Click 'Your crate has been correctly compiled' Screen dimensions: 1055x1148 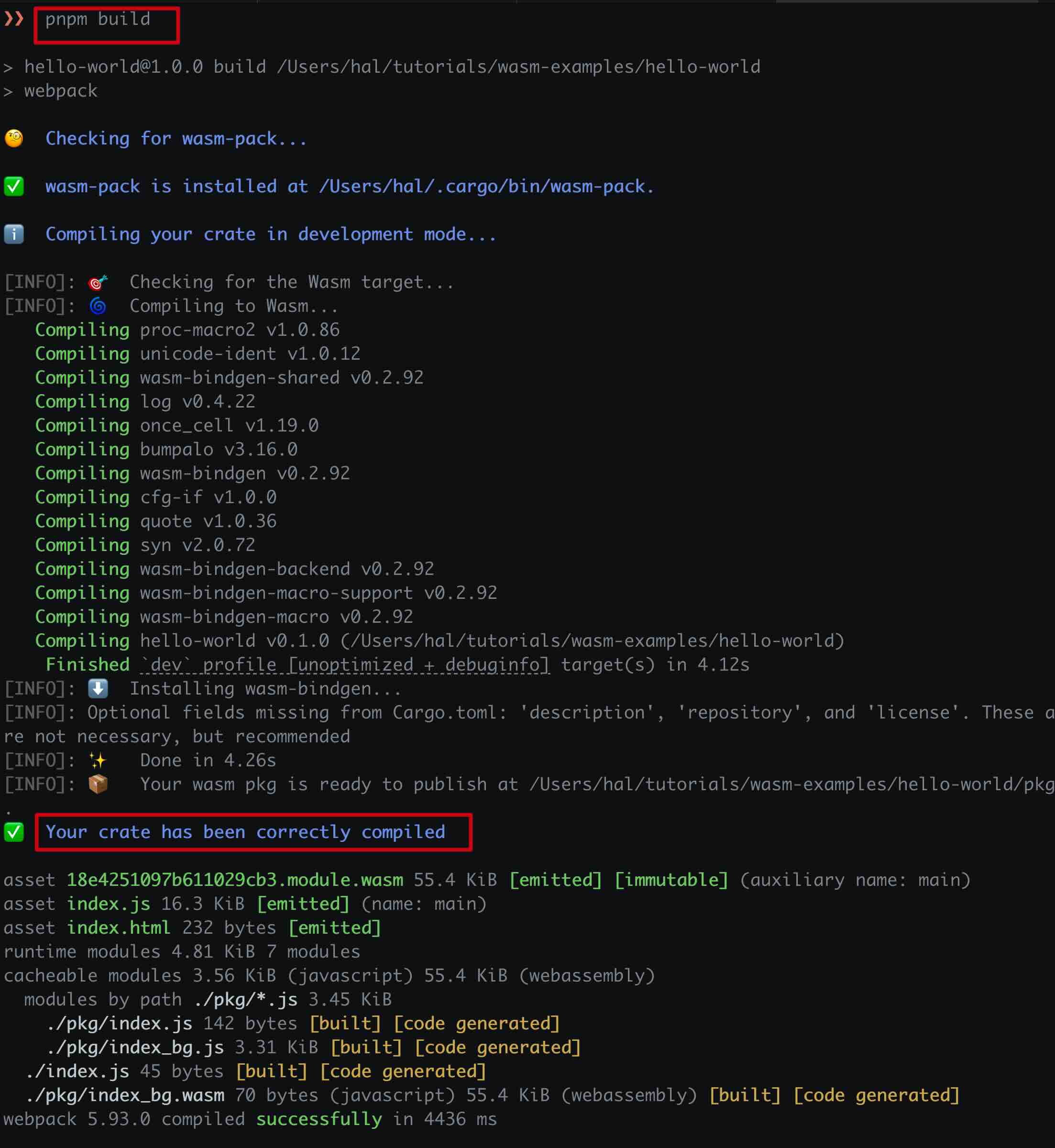point(245,832)
